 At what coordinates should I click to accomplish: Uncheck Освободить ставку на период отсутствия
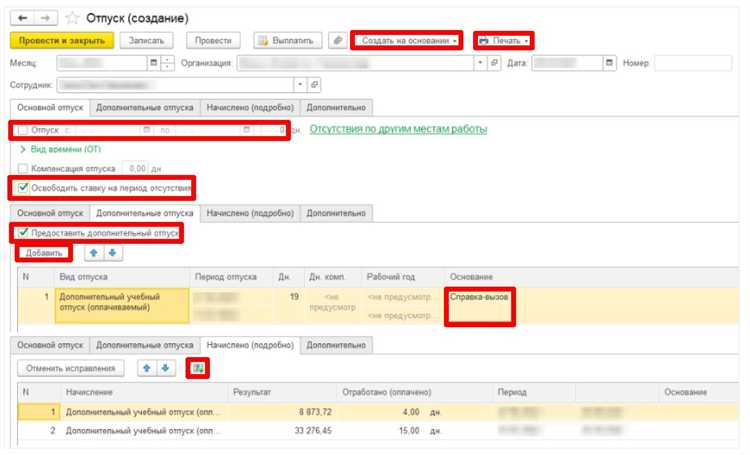pos(23,187)
